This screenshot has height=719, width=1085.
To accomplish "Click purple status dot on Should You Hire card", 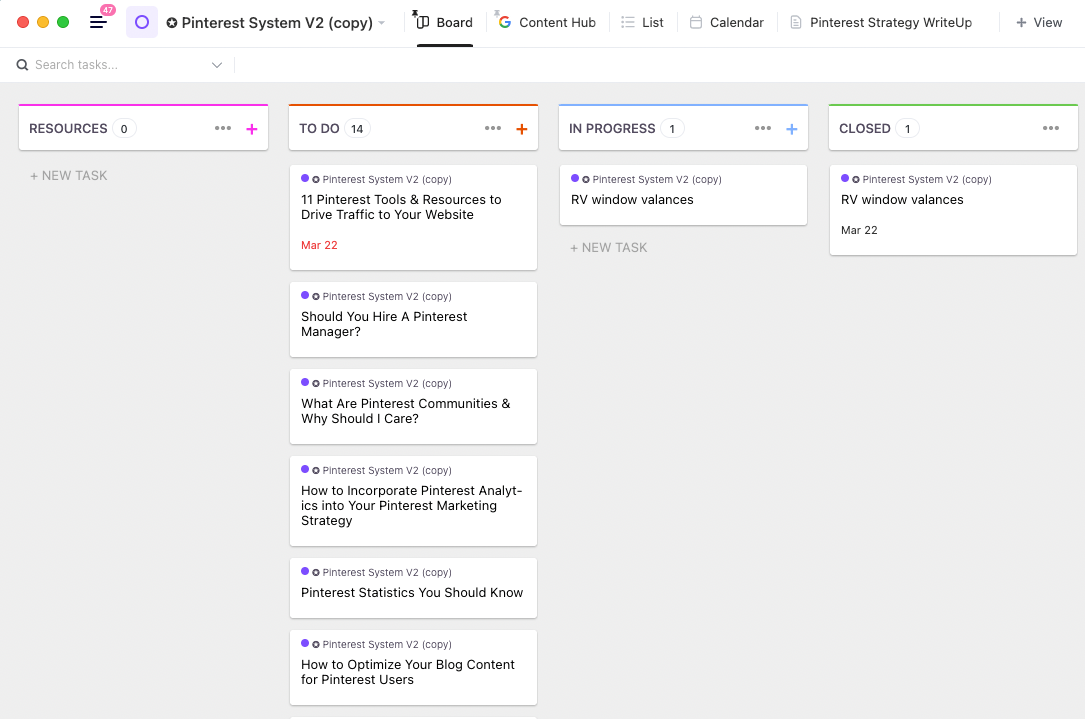I will point(305,295).
